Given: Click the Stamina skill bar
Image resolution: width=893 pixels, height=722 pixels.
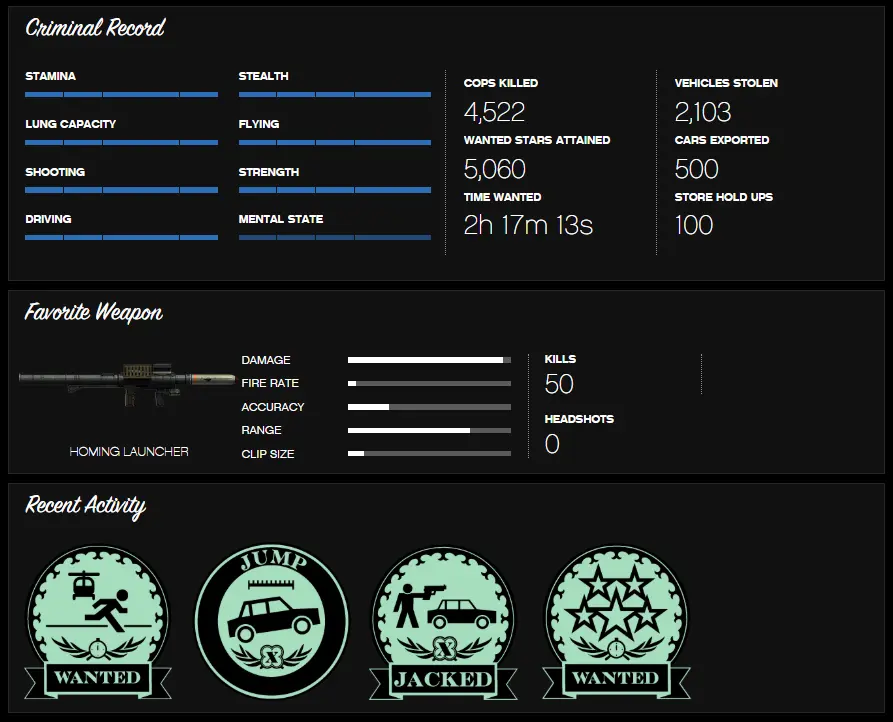Looking at the screenshot, I should (x=121, y=95).
